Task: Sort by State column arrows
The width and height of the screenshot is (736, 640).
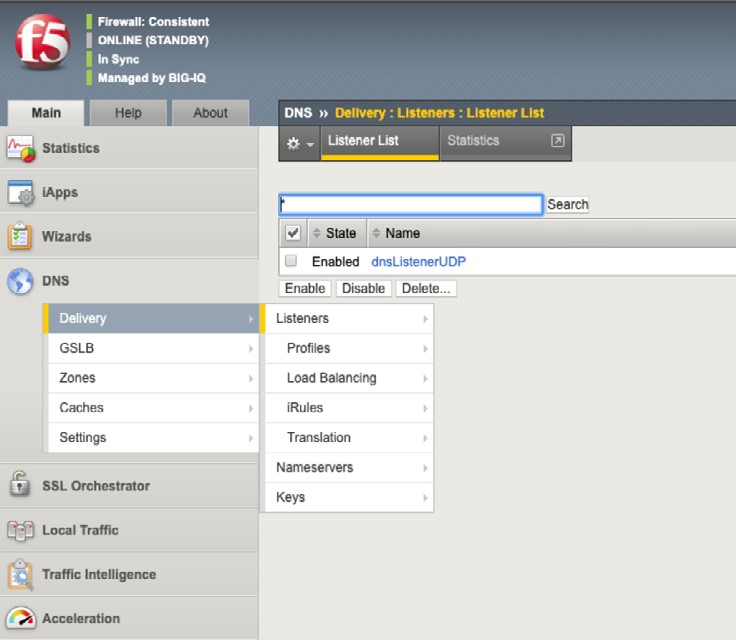Action: [x=317, y=233]
